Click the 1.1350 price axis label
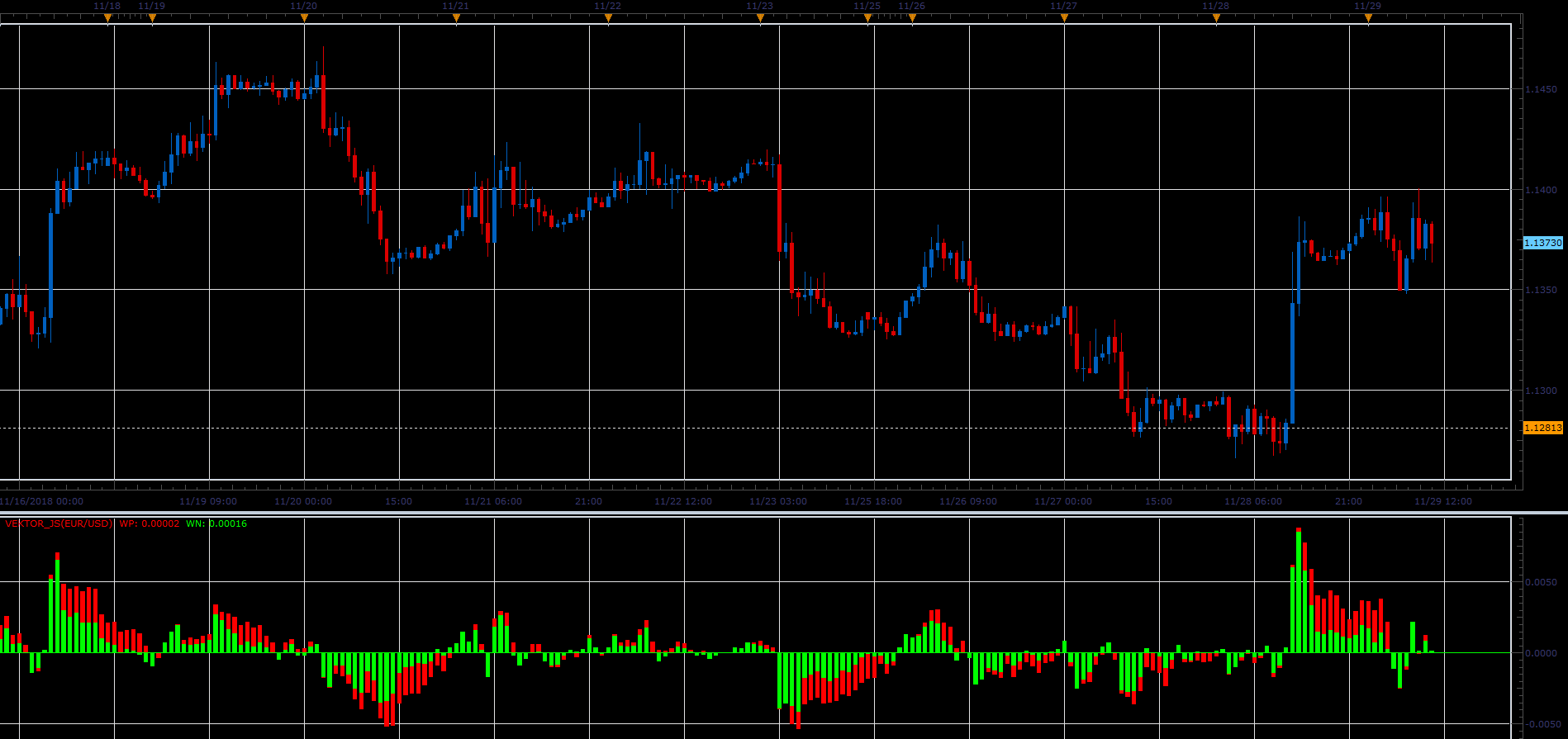This screenshot has width=1568, height=739. click(1541, 290)
